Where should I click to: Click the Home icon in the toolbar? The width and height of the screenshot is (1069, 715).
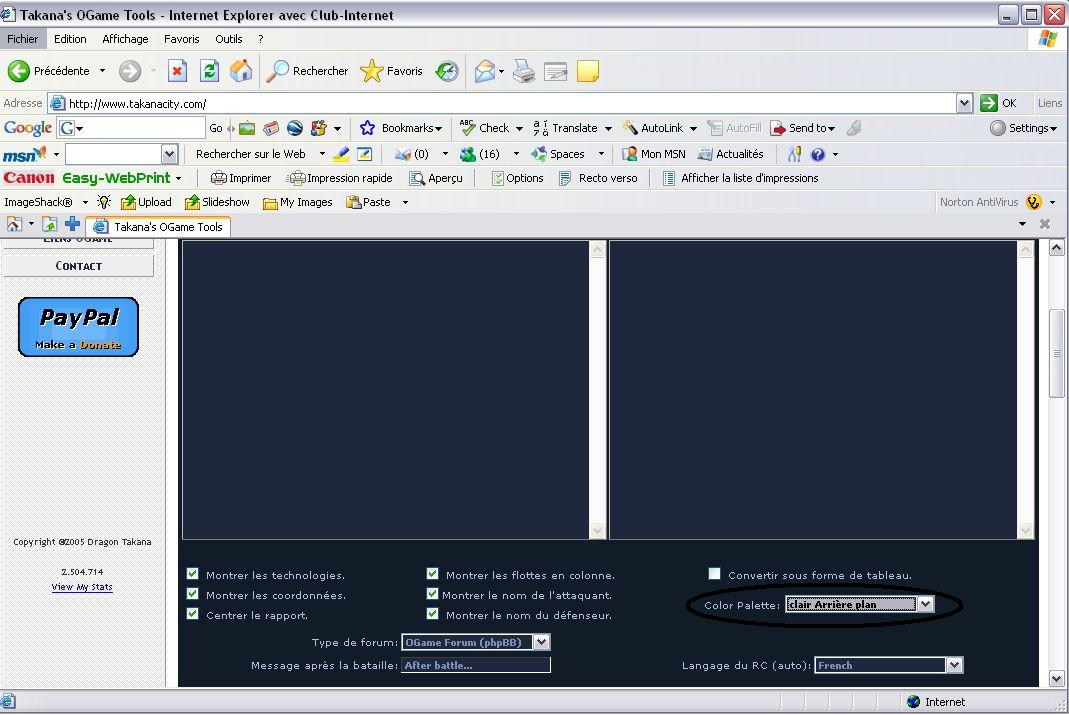tap(241, 71)
